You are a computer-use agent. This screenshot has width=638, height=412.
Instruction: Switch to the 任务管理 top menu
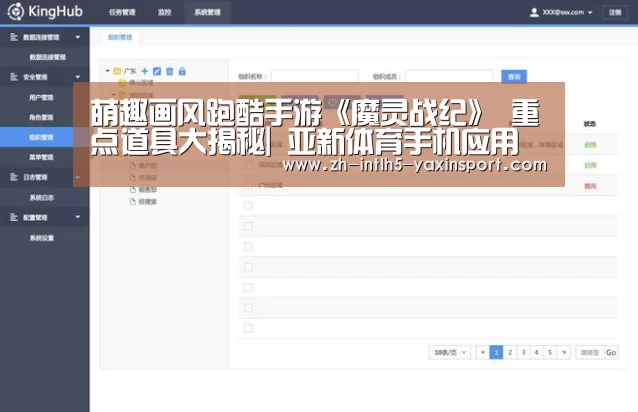click(x=122, y=12)
